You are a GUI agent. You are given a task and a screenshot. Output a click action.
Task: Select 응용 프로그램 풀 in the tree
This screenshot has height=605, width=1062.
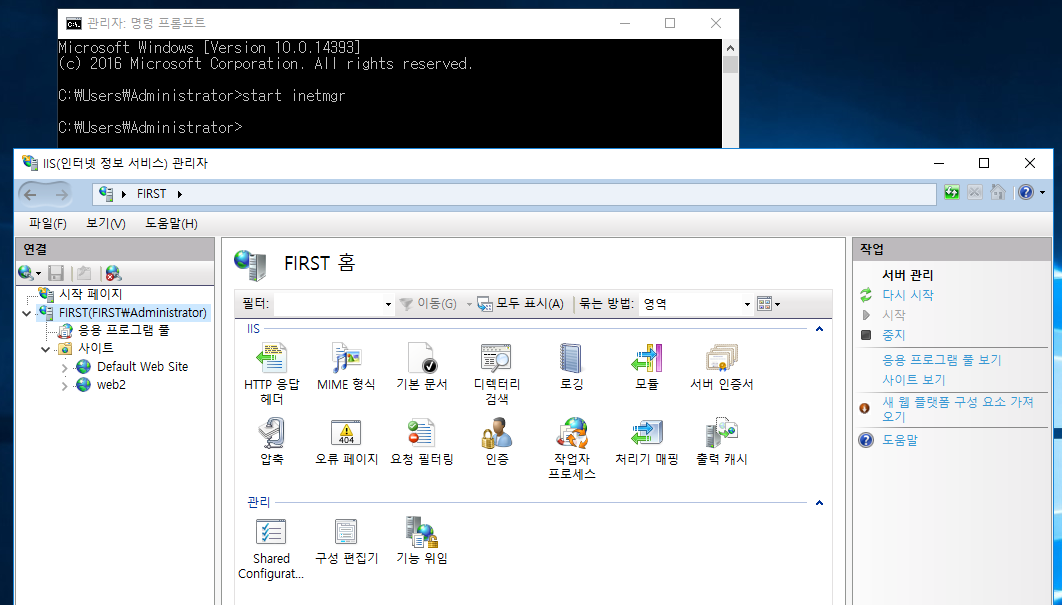point(124,331)
